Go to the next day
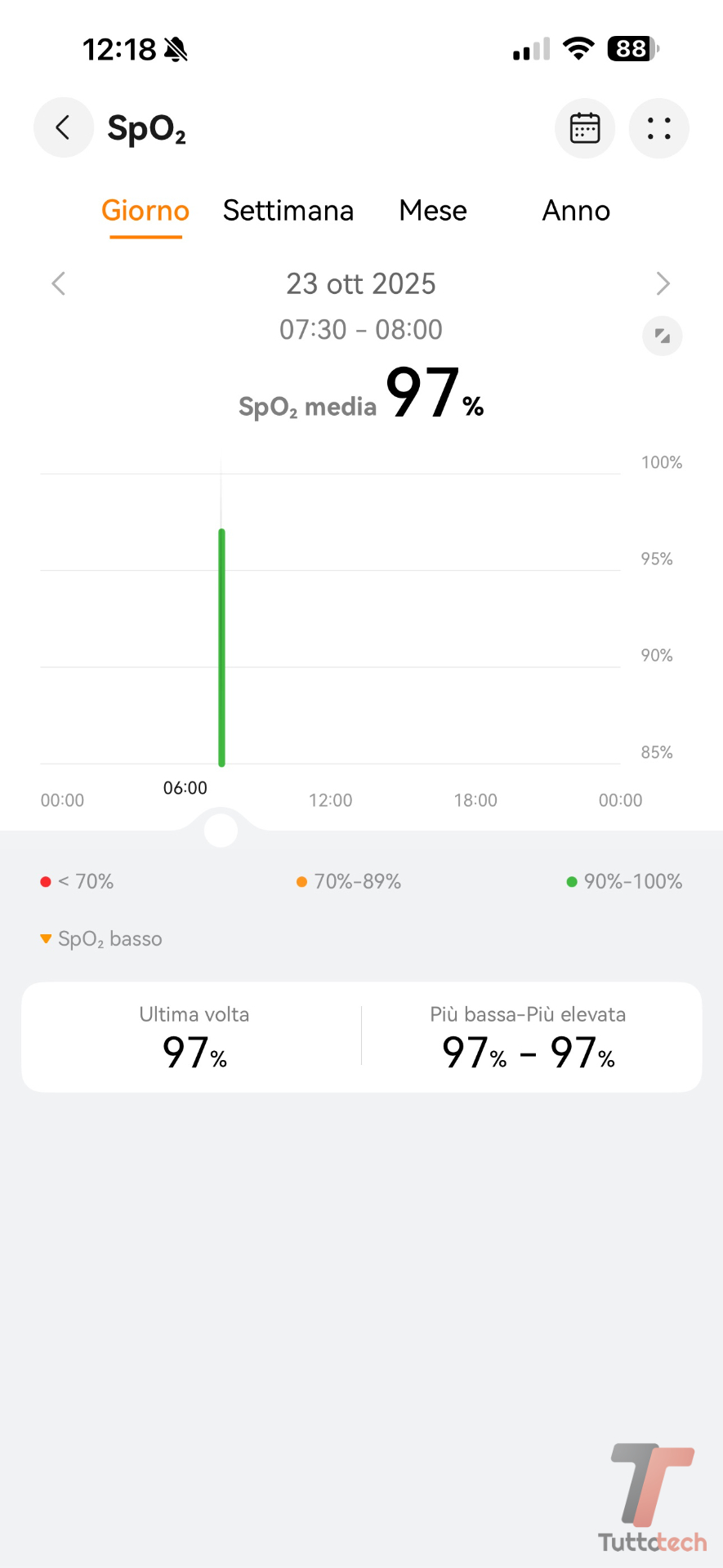Screen dimensions: 723x1568 tap(663, 283)
